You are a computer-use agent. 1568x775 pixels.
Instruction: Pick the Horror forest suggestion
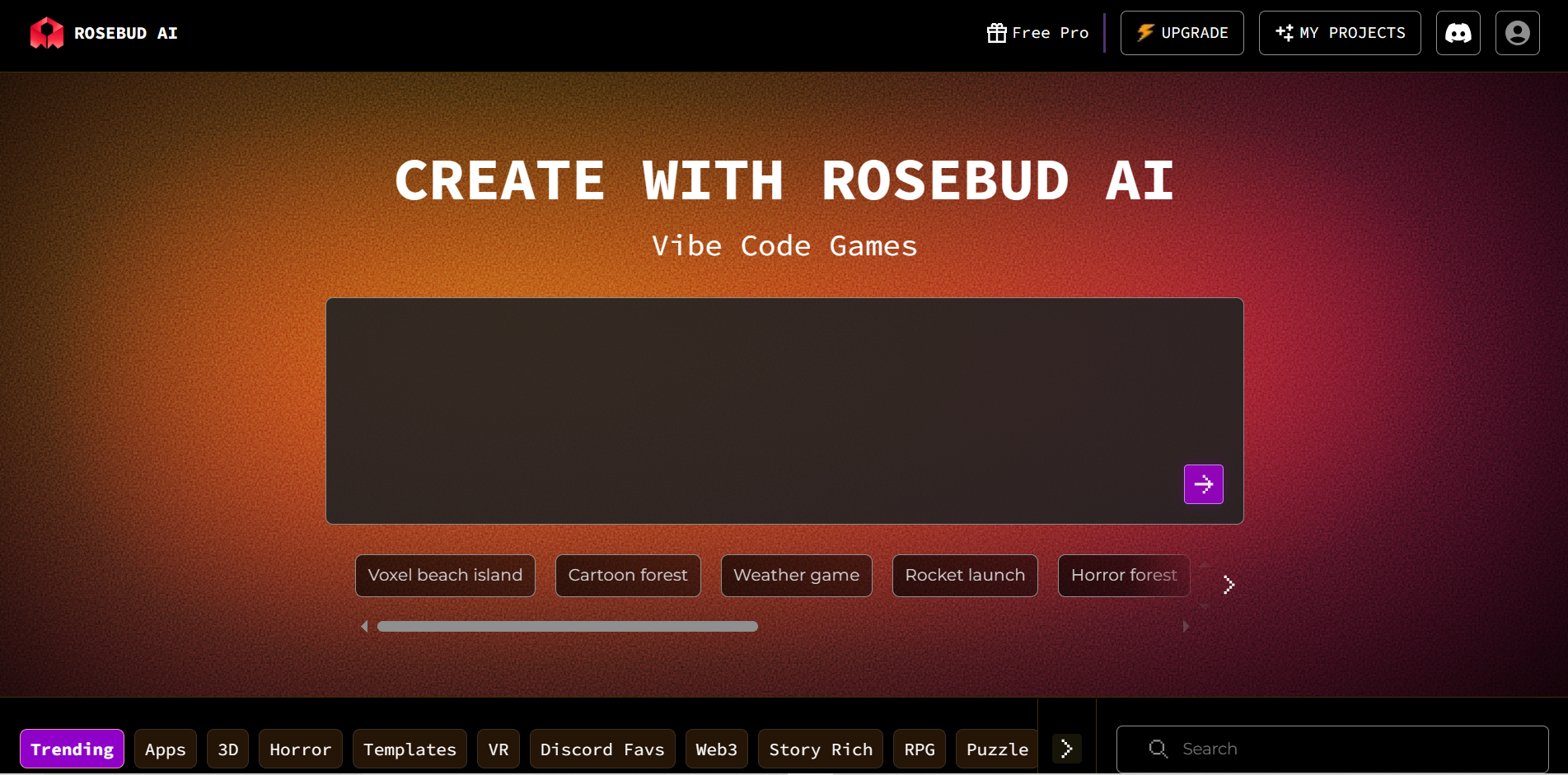pyautogui.click(x=1124, y=576)
